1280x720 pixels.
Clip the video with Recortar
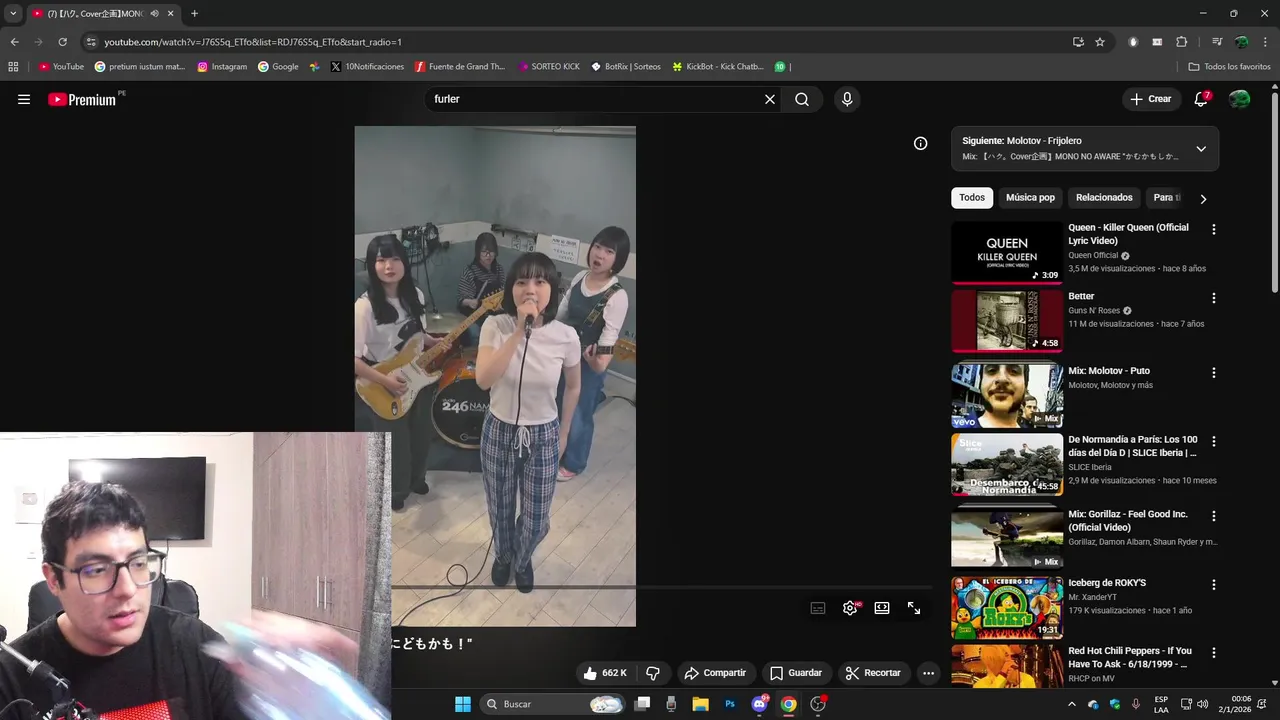pyautogui.click(x=873, y=673)
